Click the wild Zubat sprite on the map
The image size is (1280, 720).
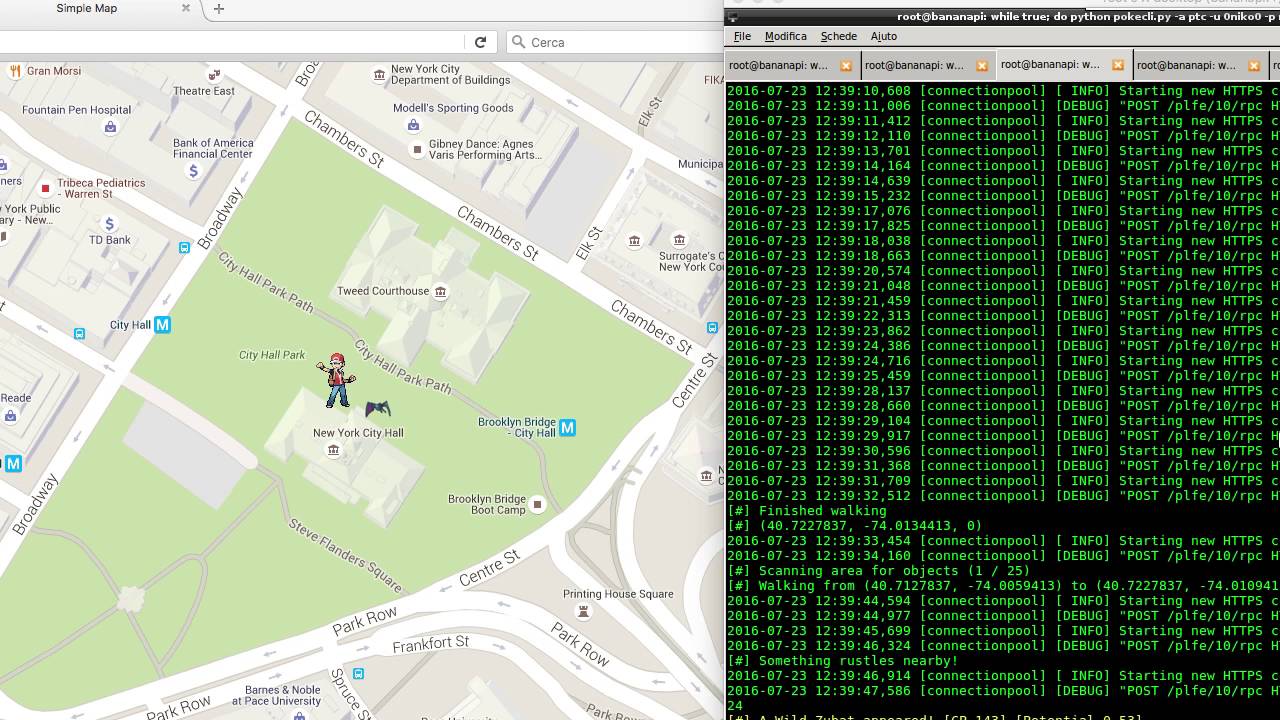coord(377,409)
